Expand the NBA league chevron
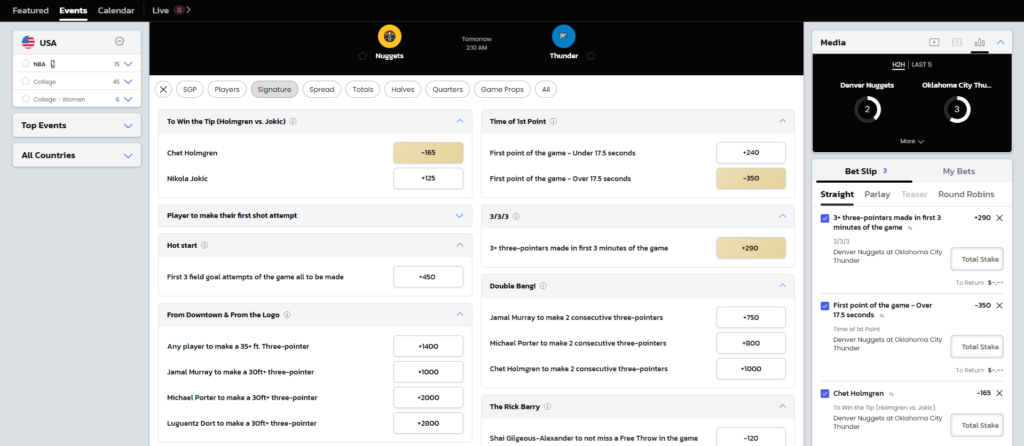 point(128,64)
